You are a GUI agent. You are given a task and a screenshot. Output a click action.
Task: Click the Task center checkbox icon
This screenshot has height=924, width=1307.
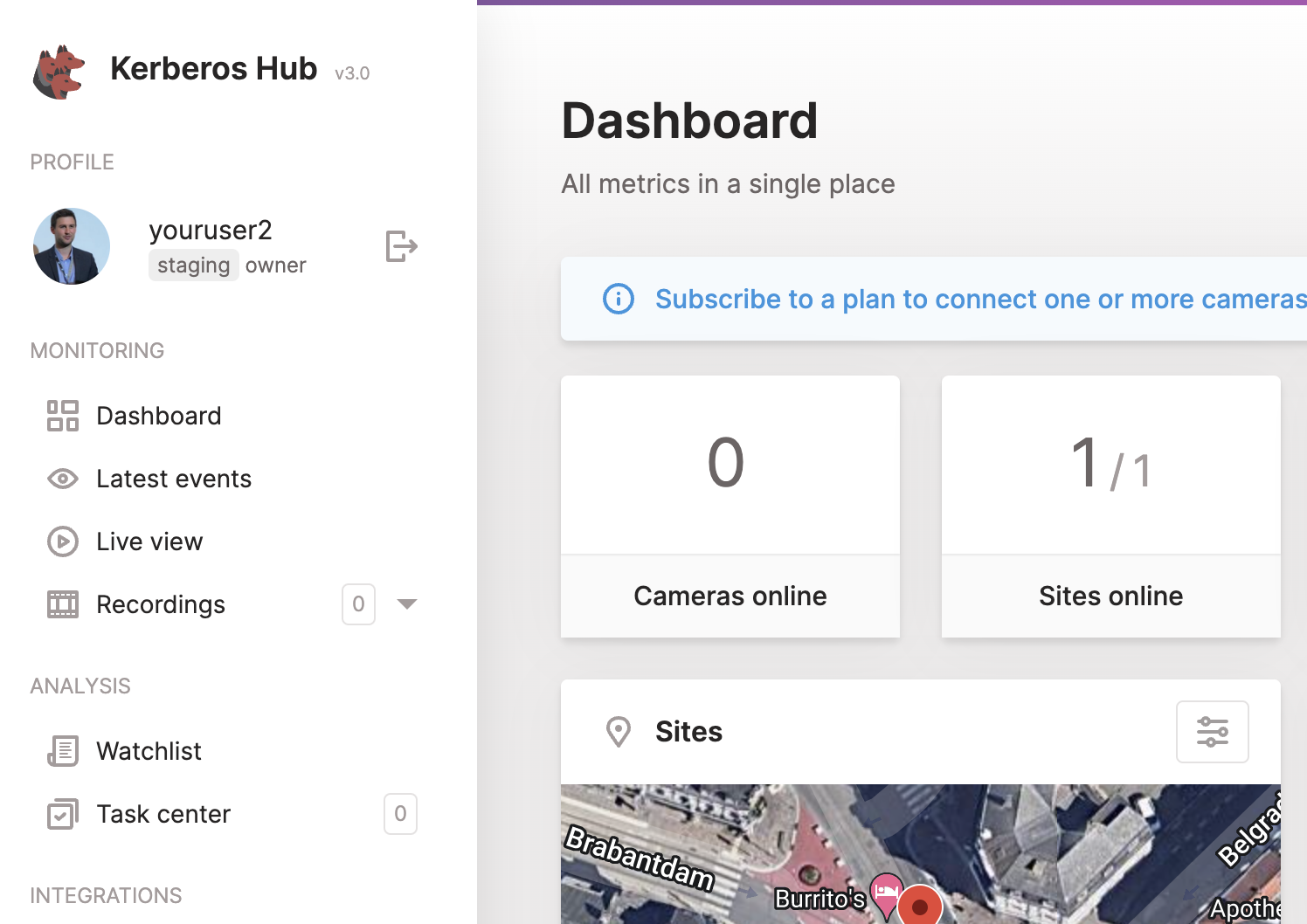pos(63,814)
